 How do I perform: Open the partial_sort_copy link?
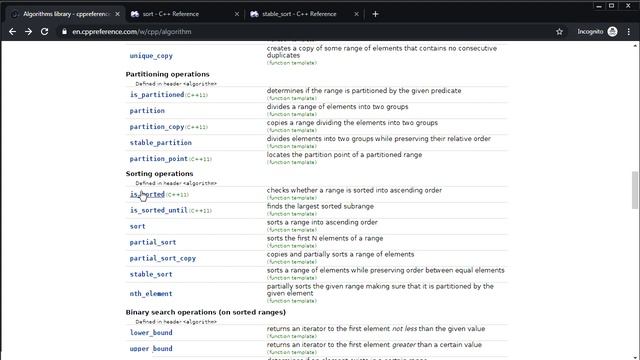[x=162, y=258]
